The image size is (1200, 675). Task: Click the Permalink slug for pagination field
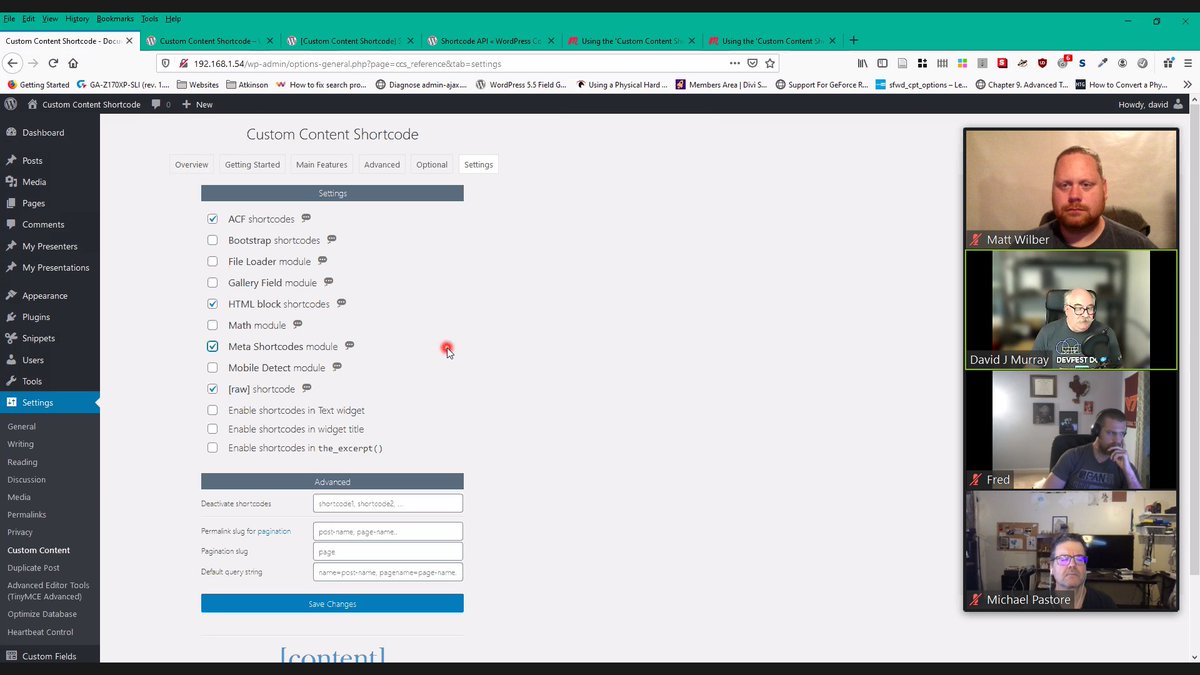(x=388, y=531)
